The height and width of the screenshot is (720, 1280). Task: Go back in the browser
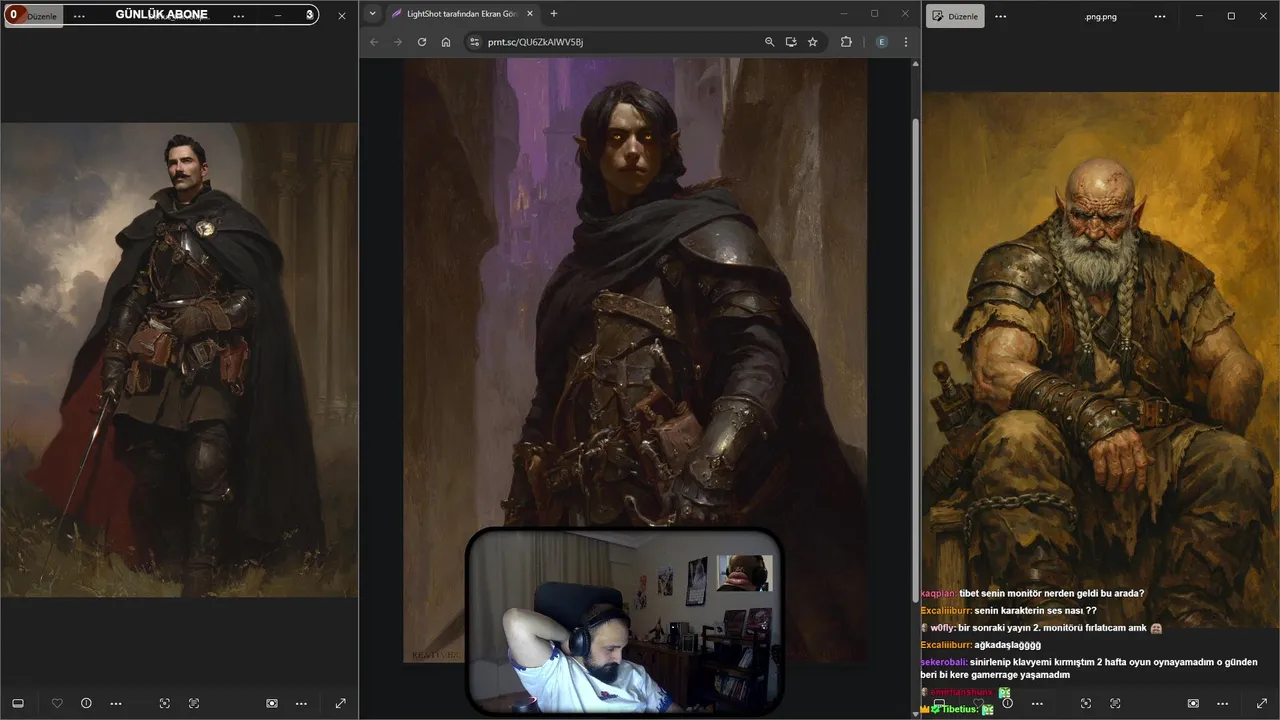374,42
